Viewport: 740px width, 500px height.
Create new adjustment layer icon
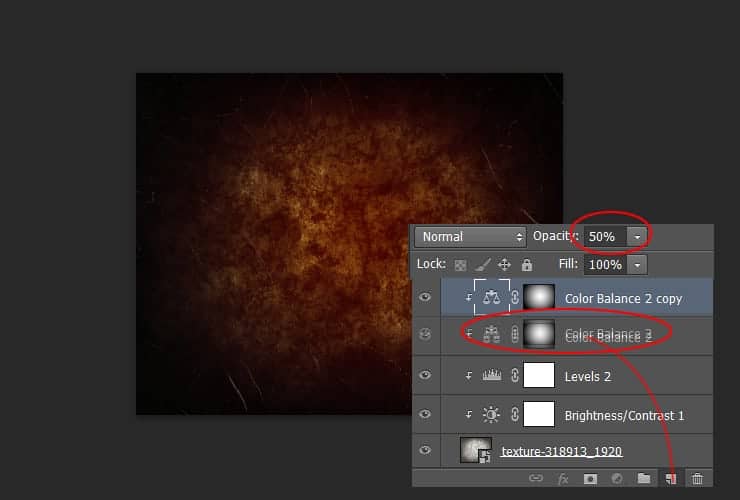point(617,479)
